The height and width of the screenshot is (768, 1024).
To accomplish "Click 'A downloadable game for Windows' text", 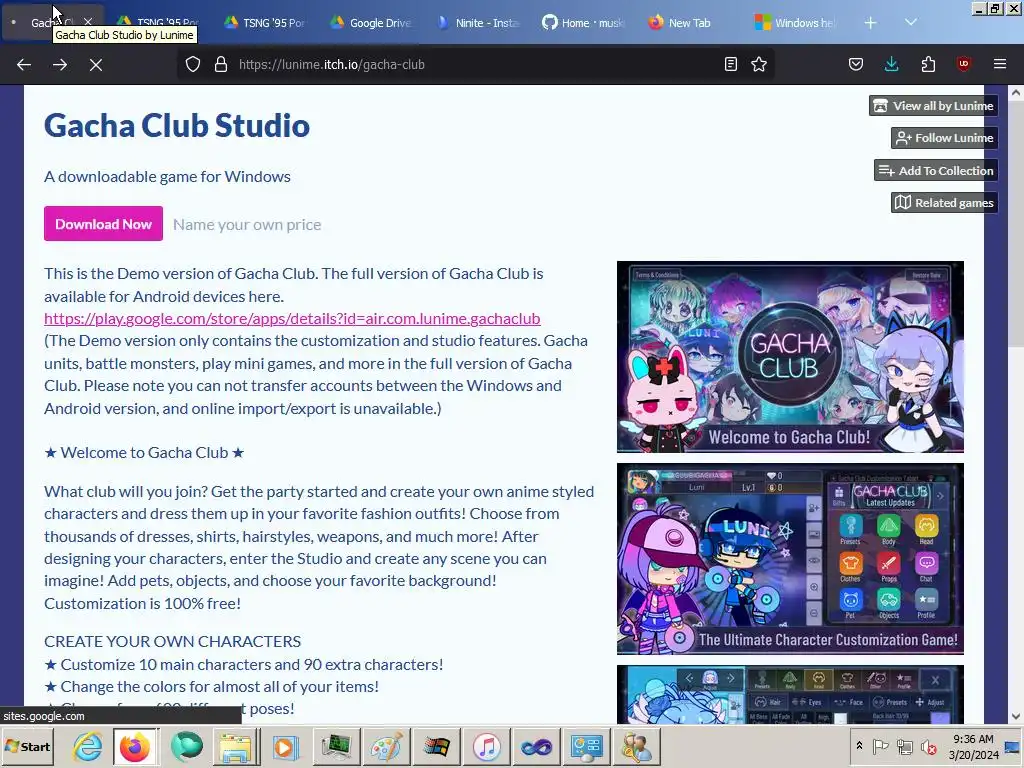I will [x=167, y=176].
